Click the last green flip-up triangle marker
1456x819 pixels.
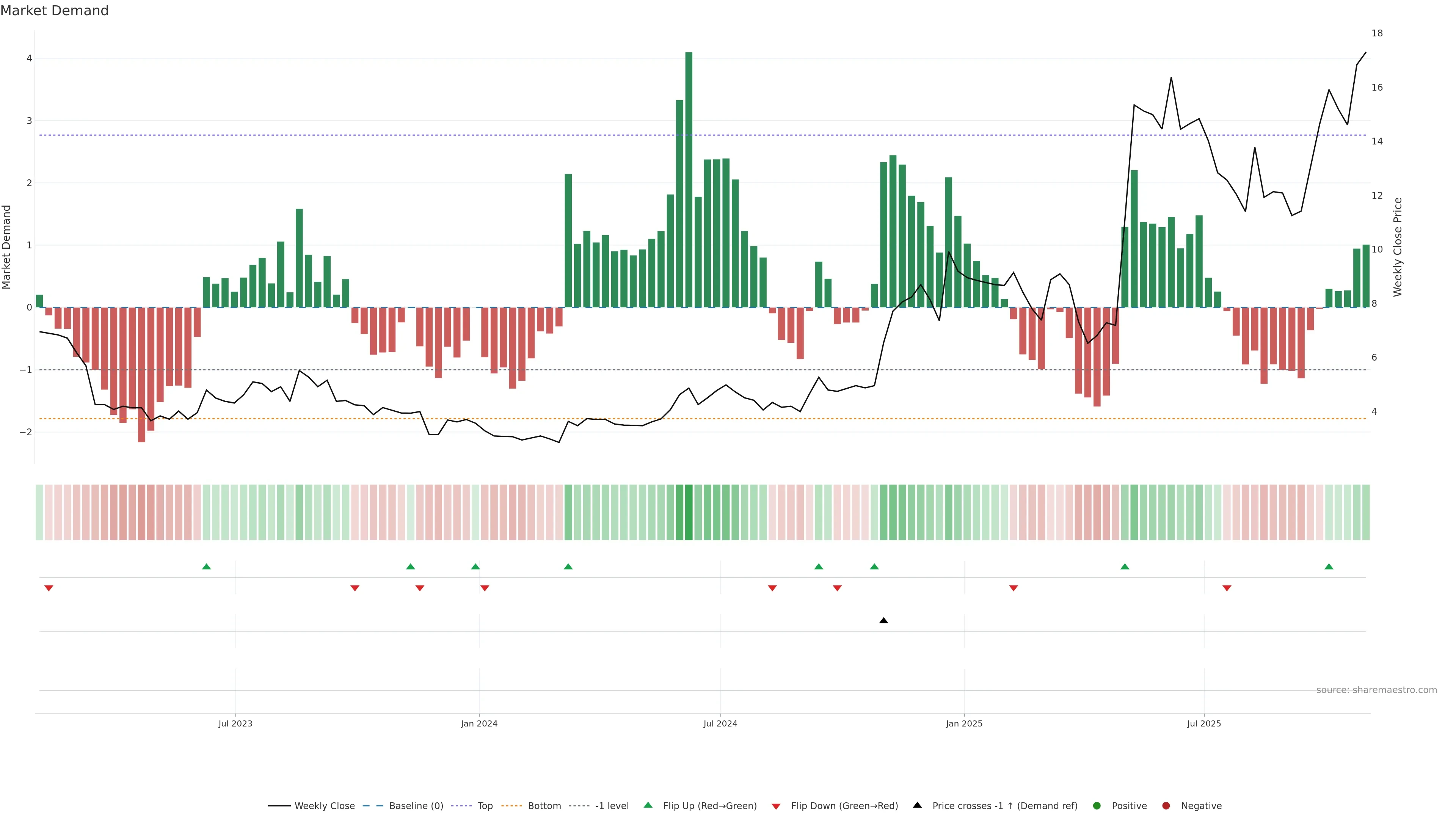[1329, 566]
